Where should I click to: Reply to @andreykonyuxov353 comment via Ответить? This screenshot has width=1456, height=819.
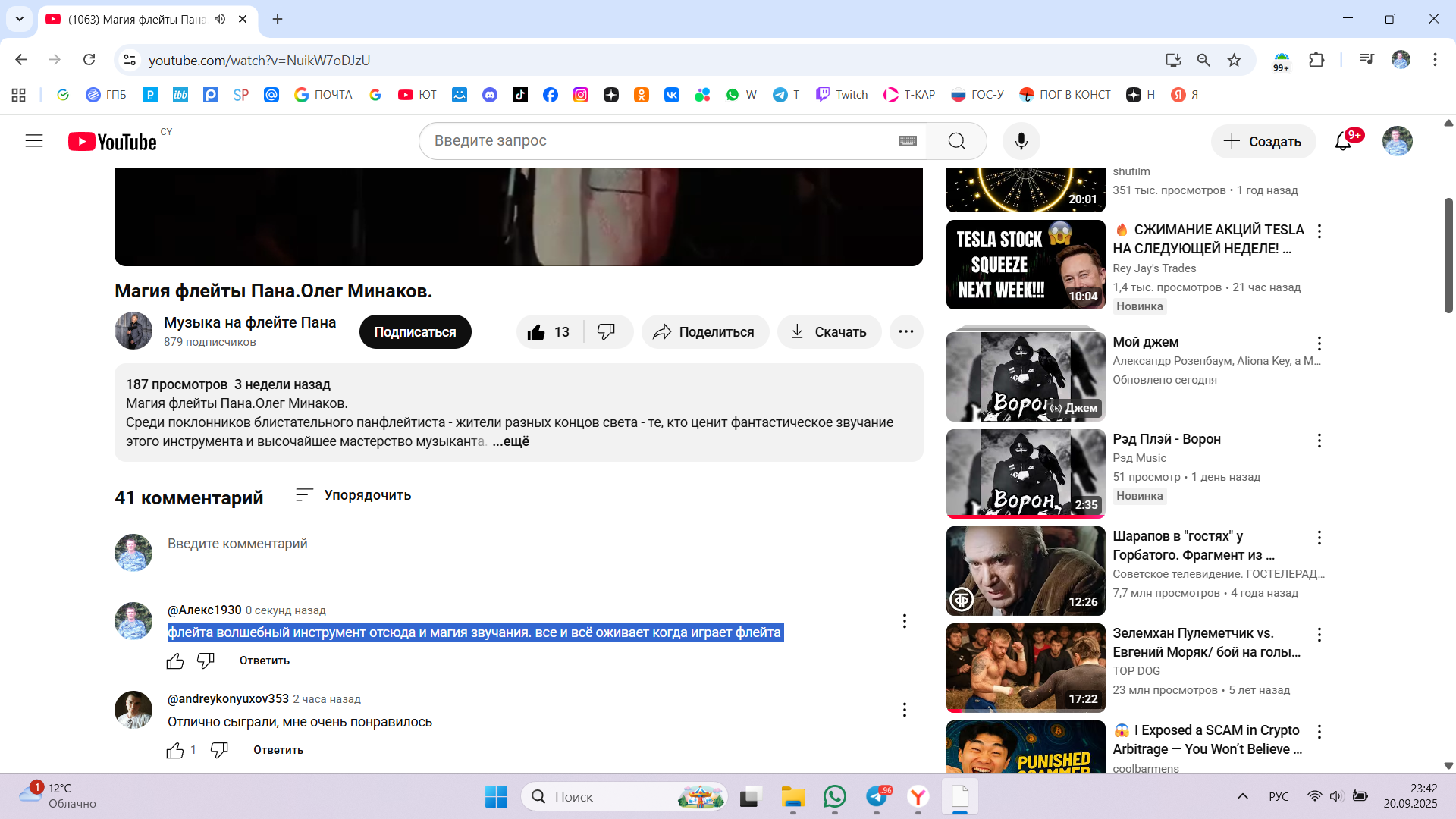(x=278, y=750)
